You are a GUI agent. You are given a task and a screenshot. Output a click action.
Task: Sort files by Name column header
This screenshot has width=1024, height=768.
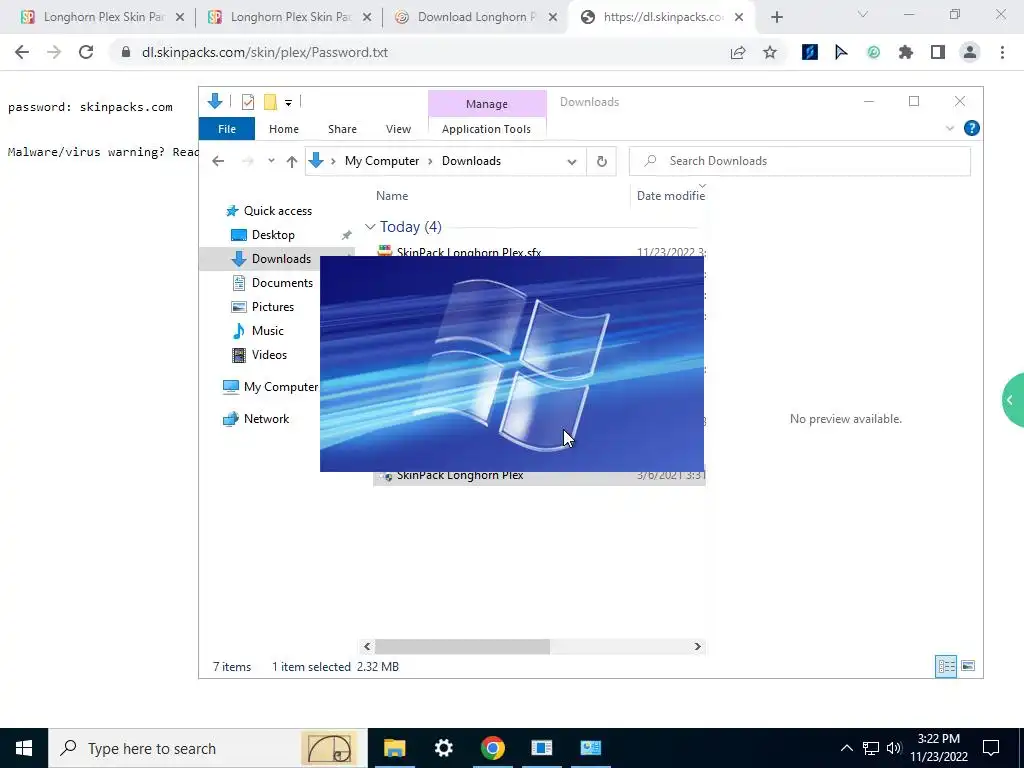pyautogui.click(x=392, y=196)
